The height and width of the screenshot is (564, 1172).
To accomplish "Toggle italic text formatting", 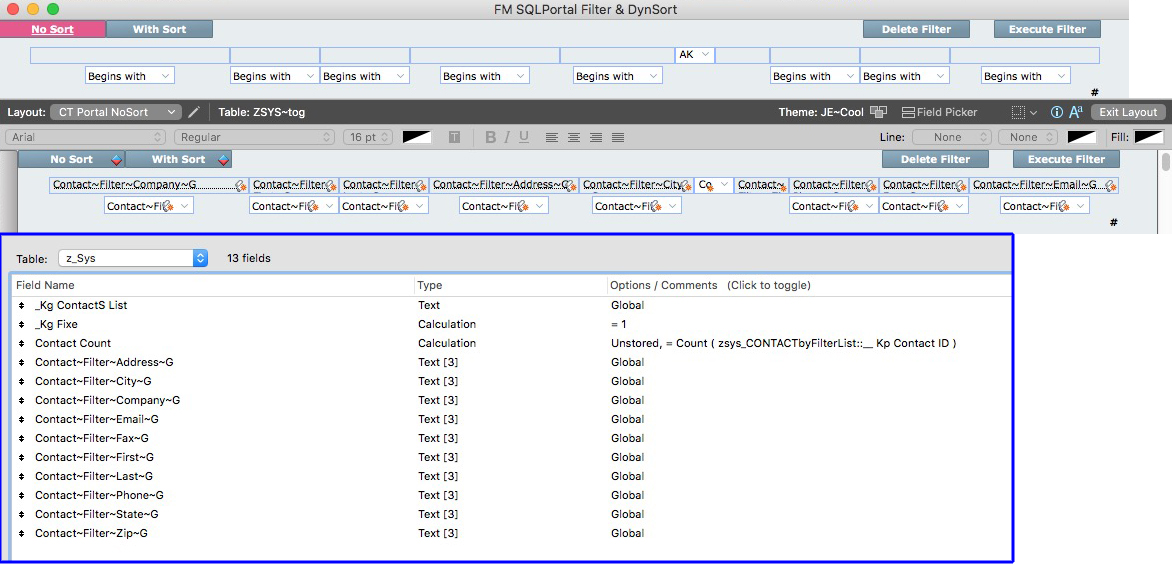I will (x=507, y=137).
